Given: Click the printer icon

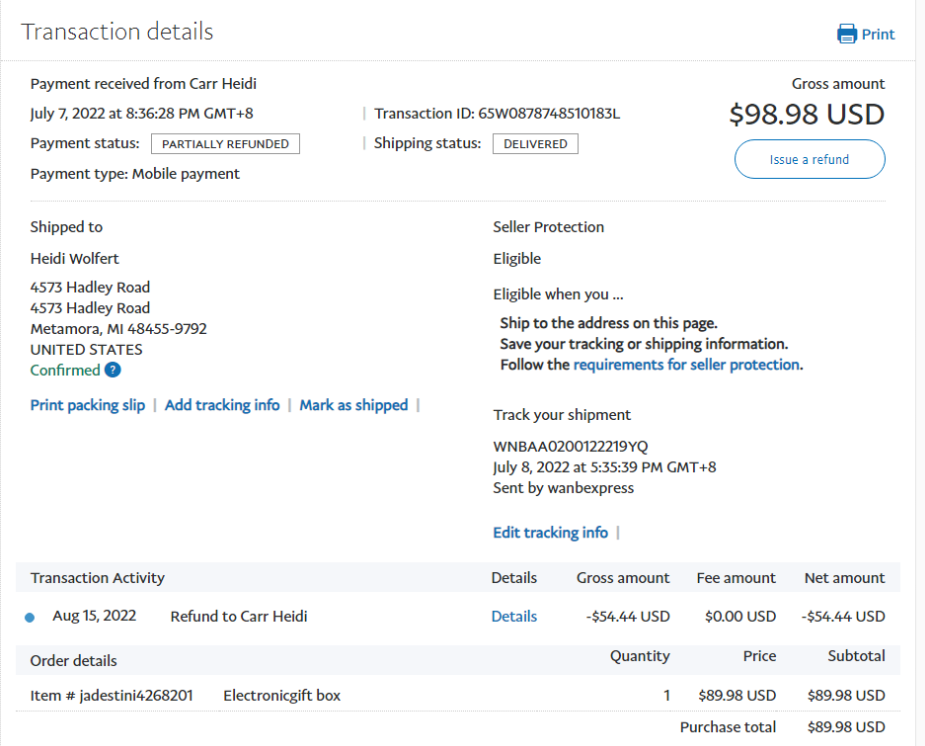Looking at the screenshot, I should click(x=847, y=34).
